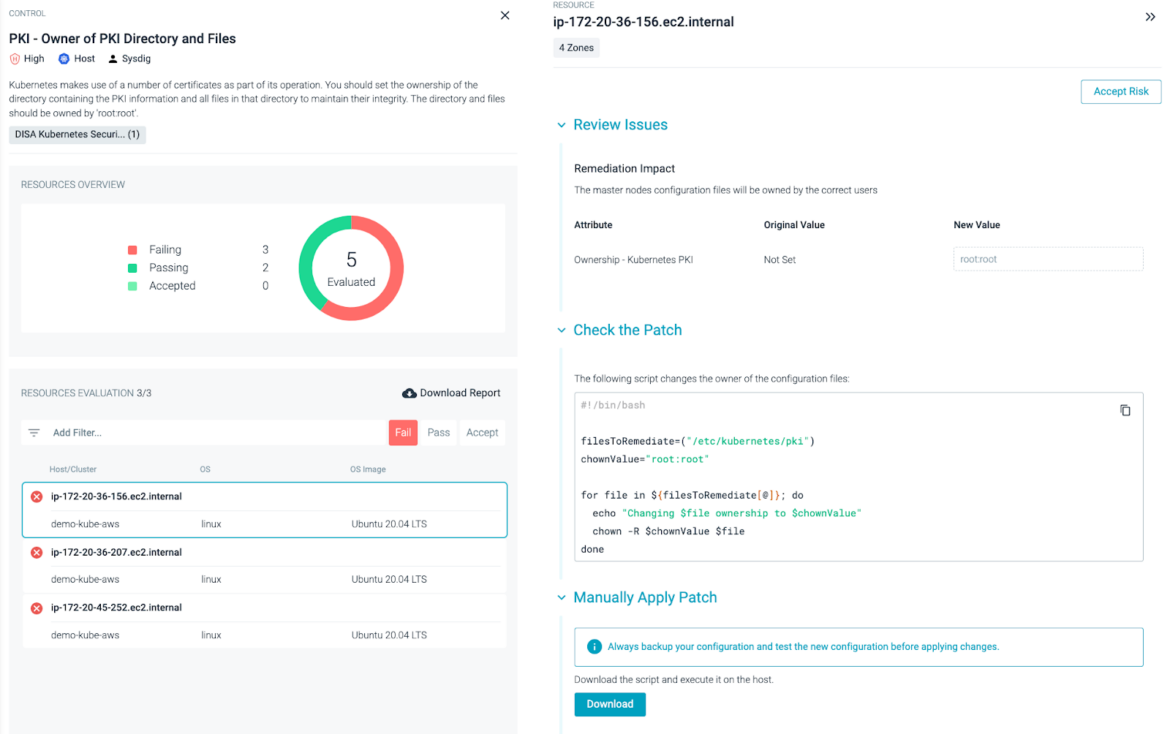Click the Accept Risk button
The width and height of the screenshot is (1170, 734).
(1120, 91)
